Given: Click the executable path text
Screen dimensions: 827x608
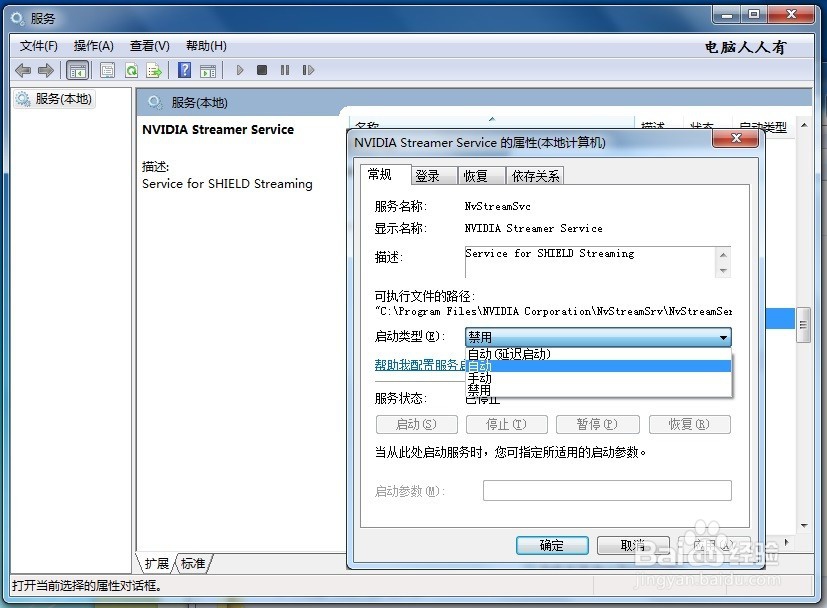Looking at the screenshot, I should pos(553,312).
